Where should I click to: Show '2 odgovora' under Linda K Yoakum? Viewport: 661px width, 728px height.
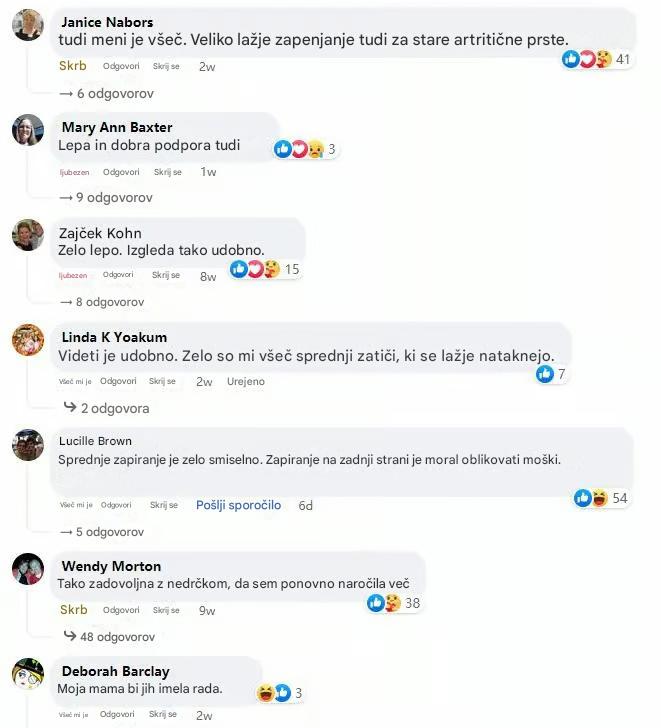click(x=107, y=408)
